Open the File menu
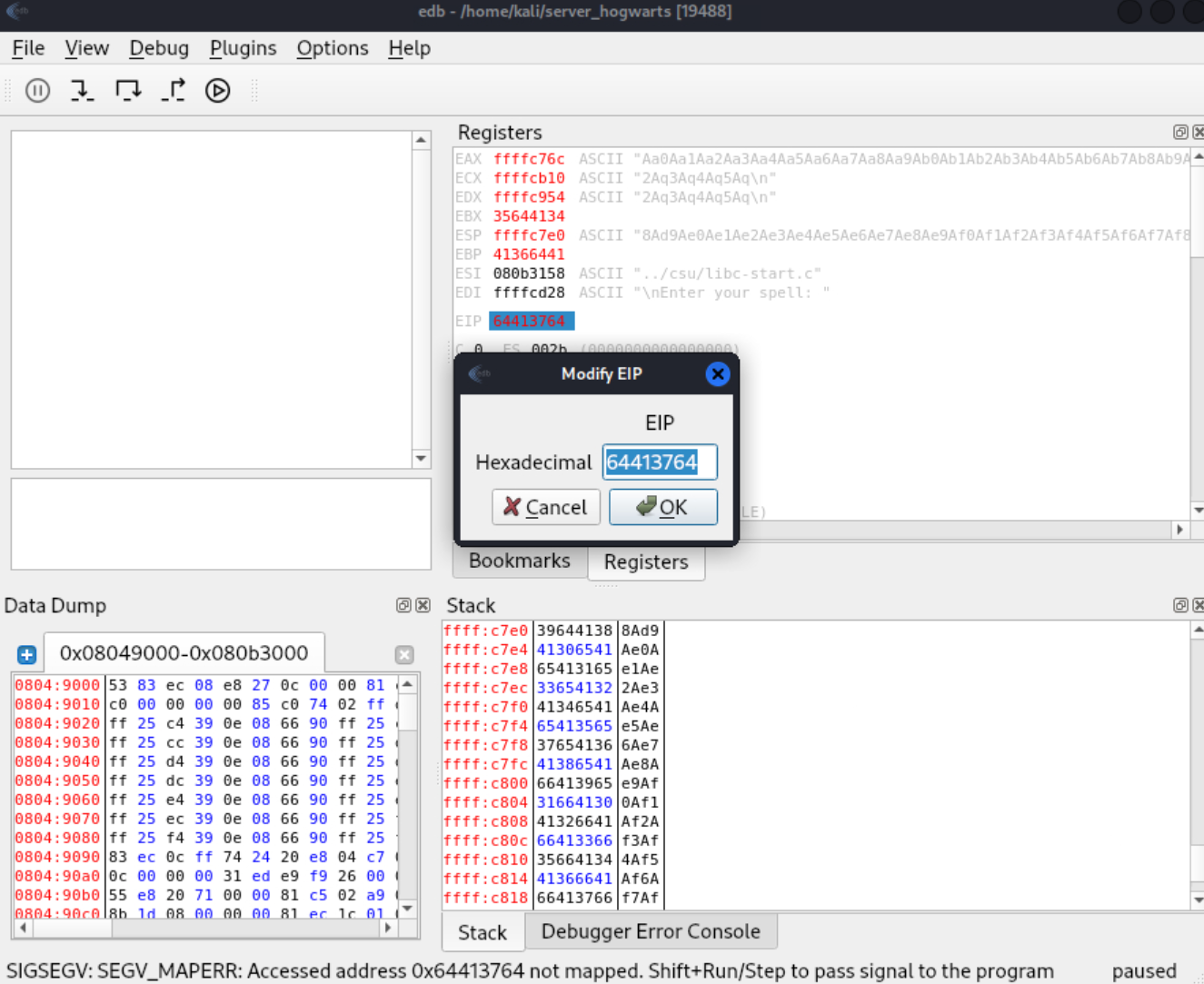Screen dimensions: 1204x984 pyautogui.click(x=28, y=48)
